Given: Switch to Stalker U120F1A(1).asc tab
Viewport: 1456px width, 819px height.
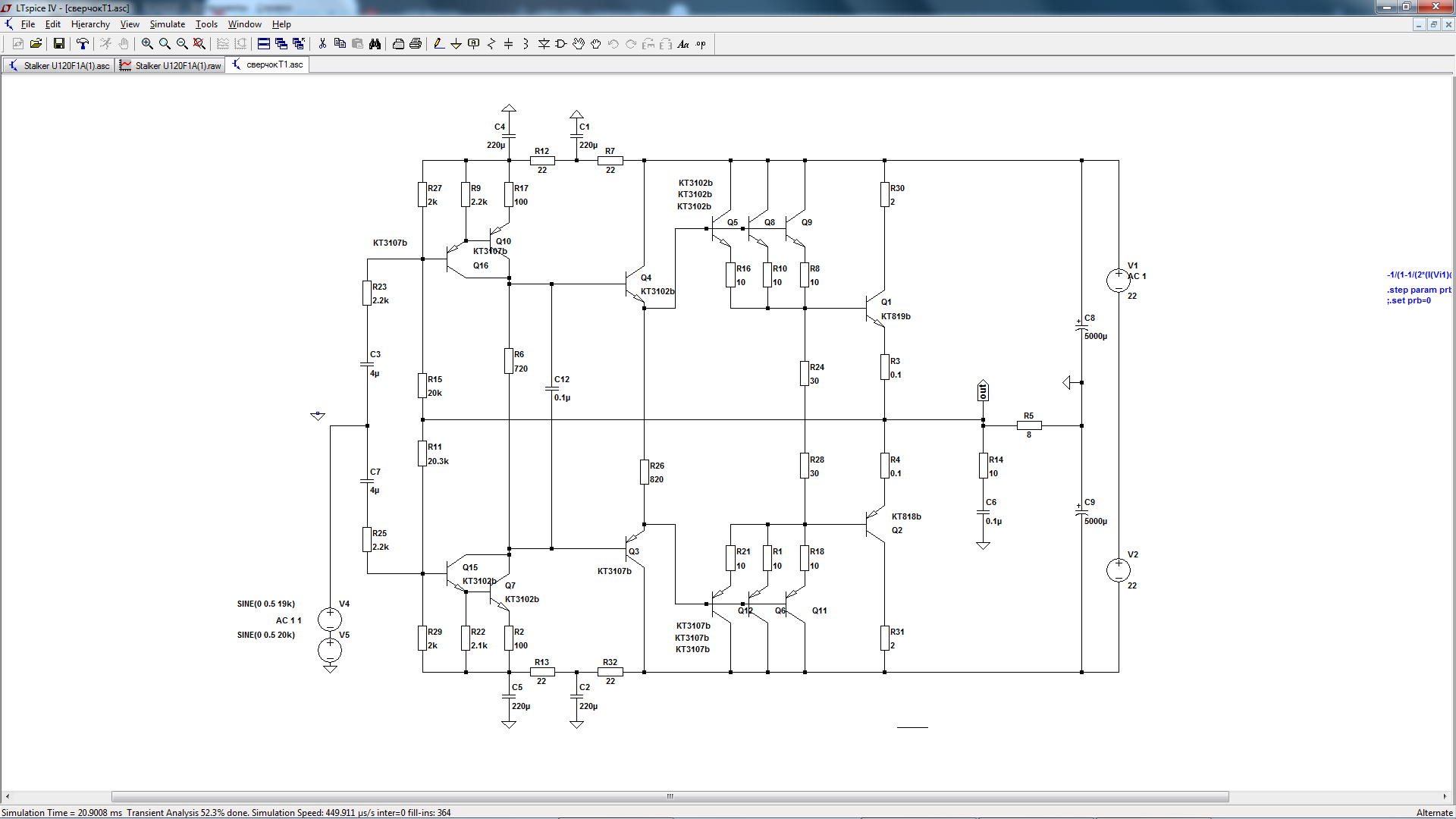Looking at the screenshot, I should (x=59, y=66).
